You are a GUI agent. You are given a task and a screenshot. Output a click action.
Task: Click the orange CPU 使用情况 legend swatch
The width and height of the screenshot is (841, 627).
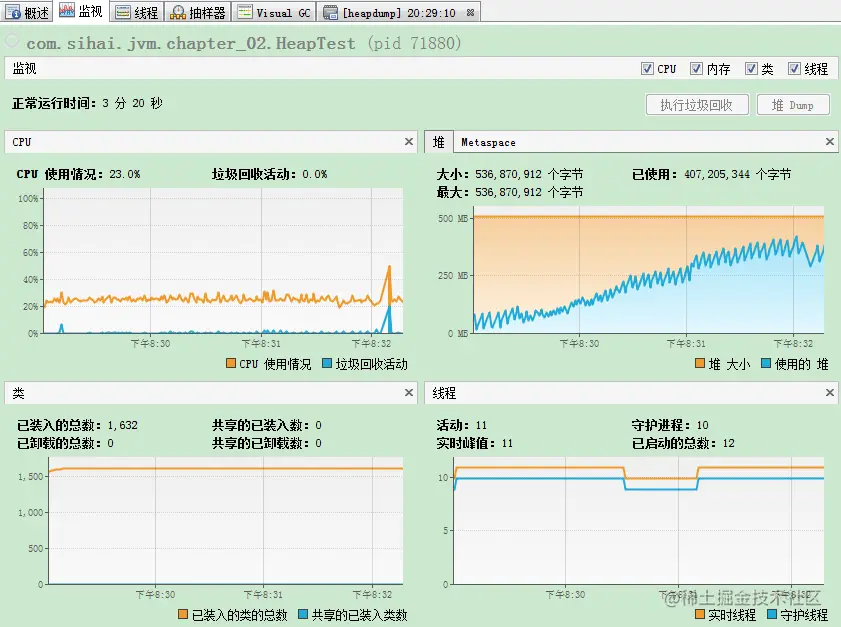click(x=231, y=363)
